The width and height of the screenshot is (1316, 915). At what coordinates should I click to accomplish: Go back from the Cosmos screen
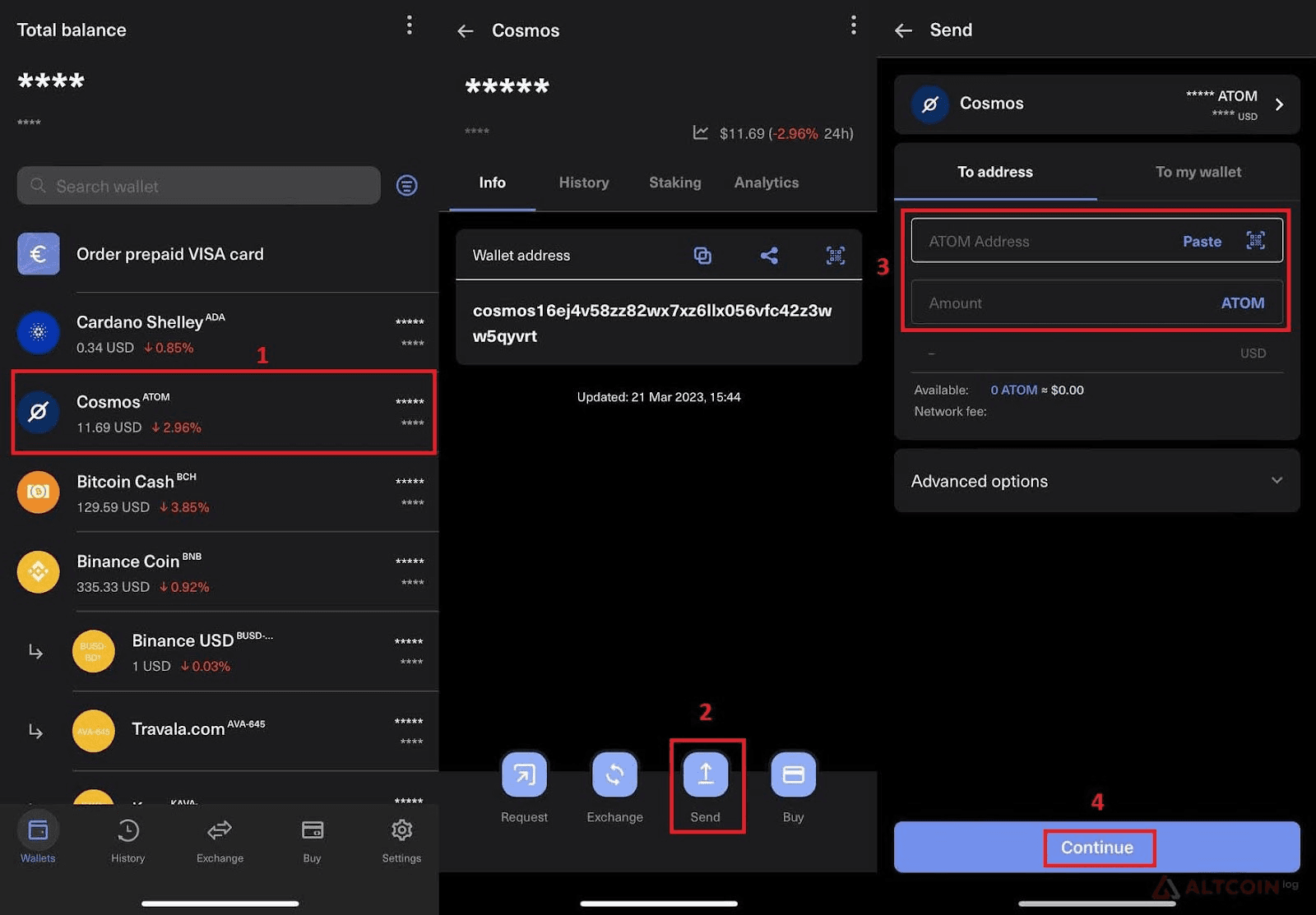coord(466,31)
